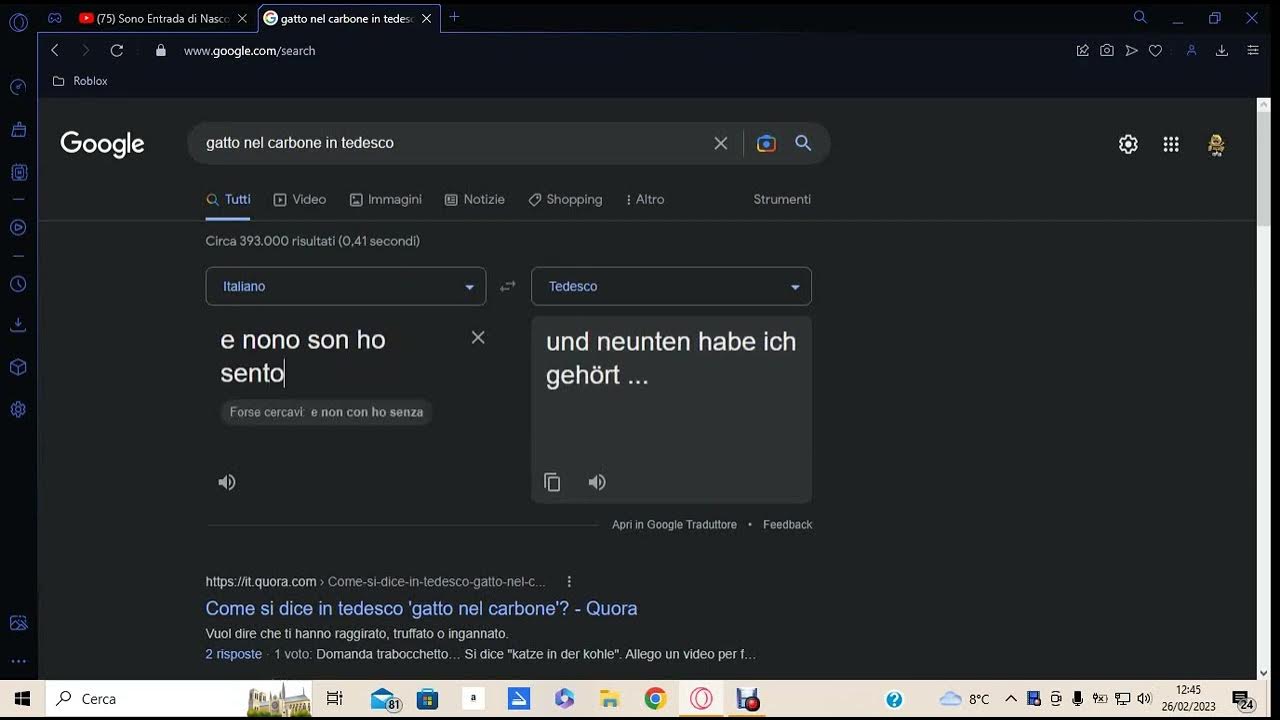Open Easy Setup sliders icon
1280x720 pixels.
pos(1253,50)
